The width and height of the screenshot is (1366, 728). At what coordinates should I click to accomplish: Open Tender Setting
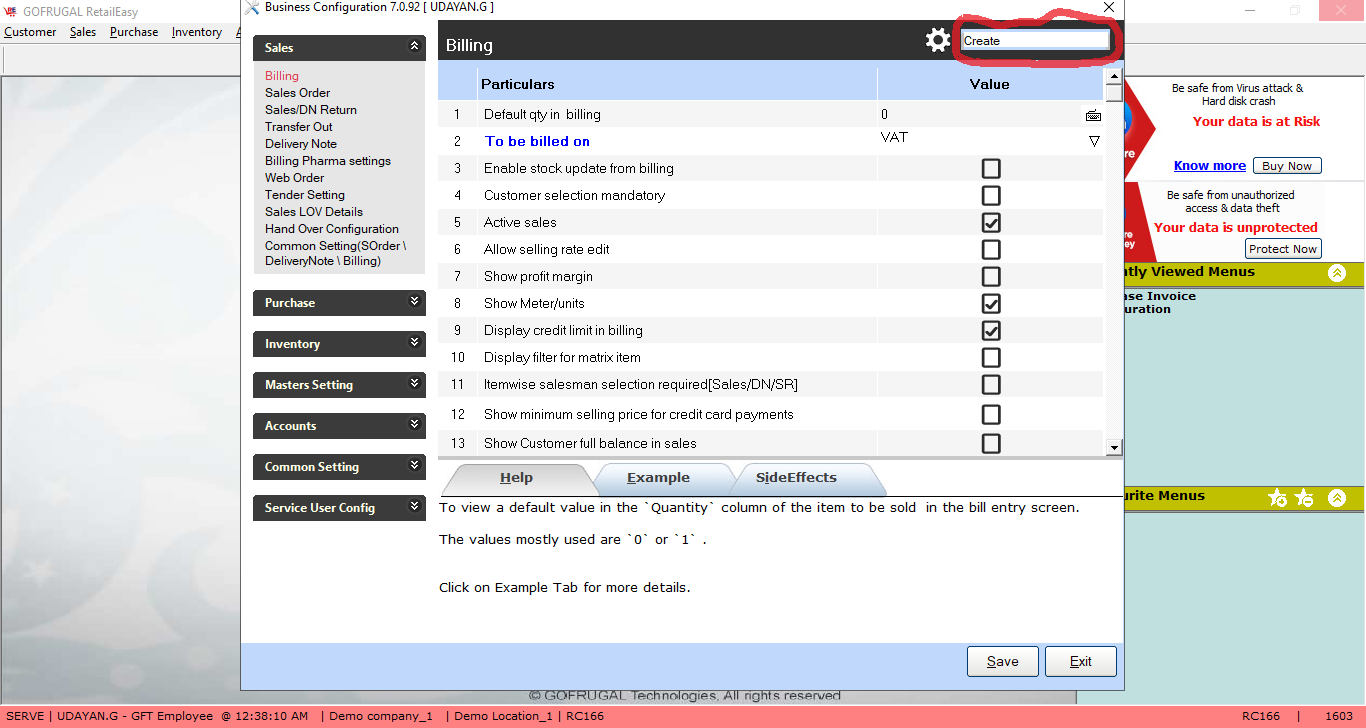click(305, 195)
